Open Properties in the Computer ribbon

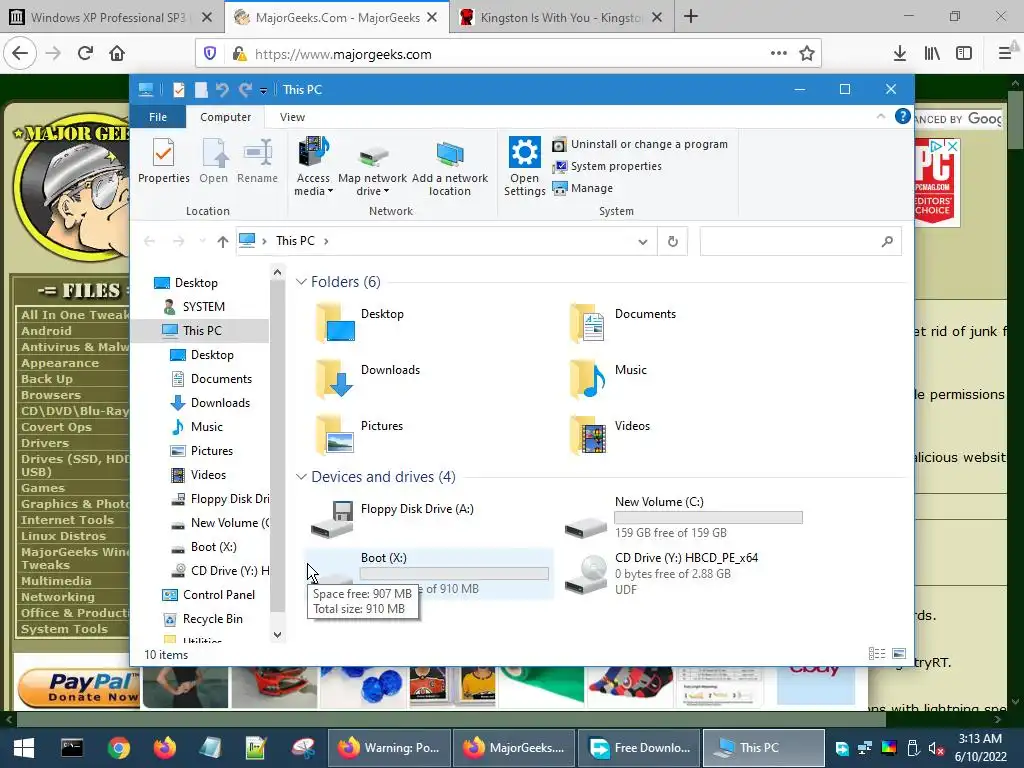click(163, 161)
